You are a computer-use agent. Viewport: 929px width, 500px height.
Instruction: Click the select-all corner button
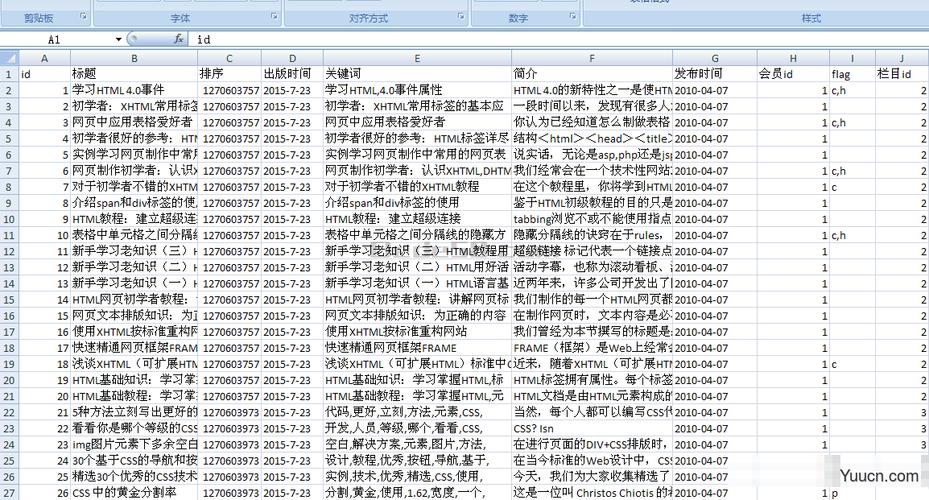pos(9,58)
